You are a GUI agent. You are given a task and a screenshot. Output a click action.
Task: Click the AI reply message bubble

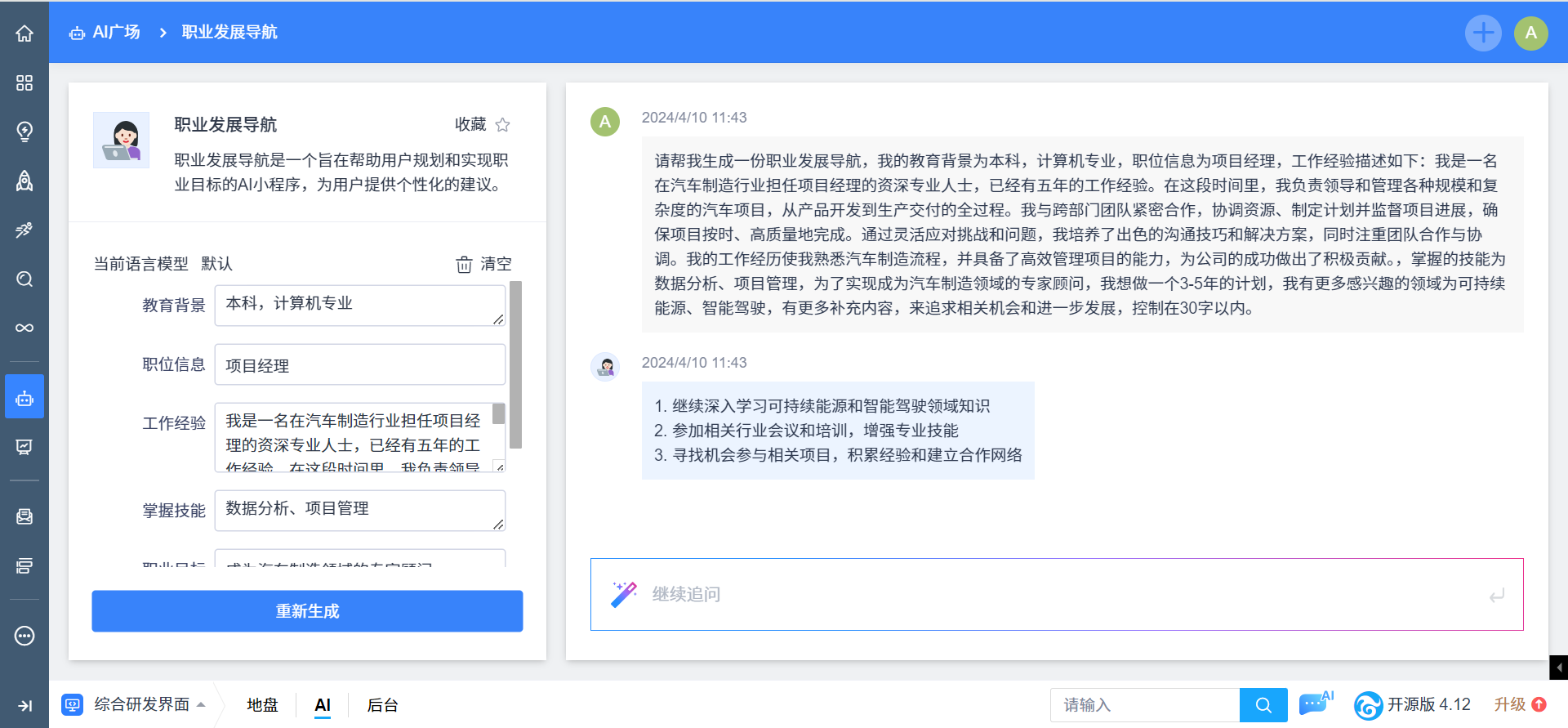click(x=838, y=431)
